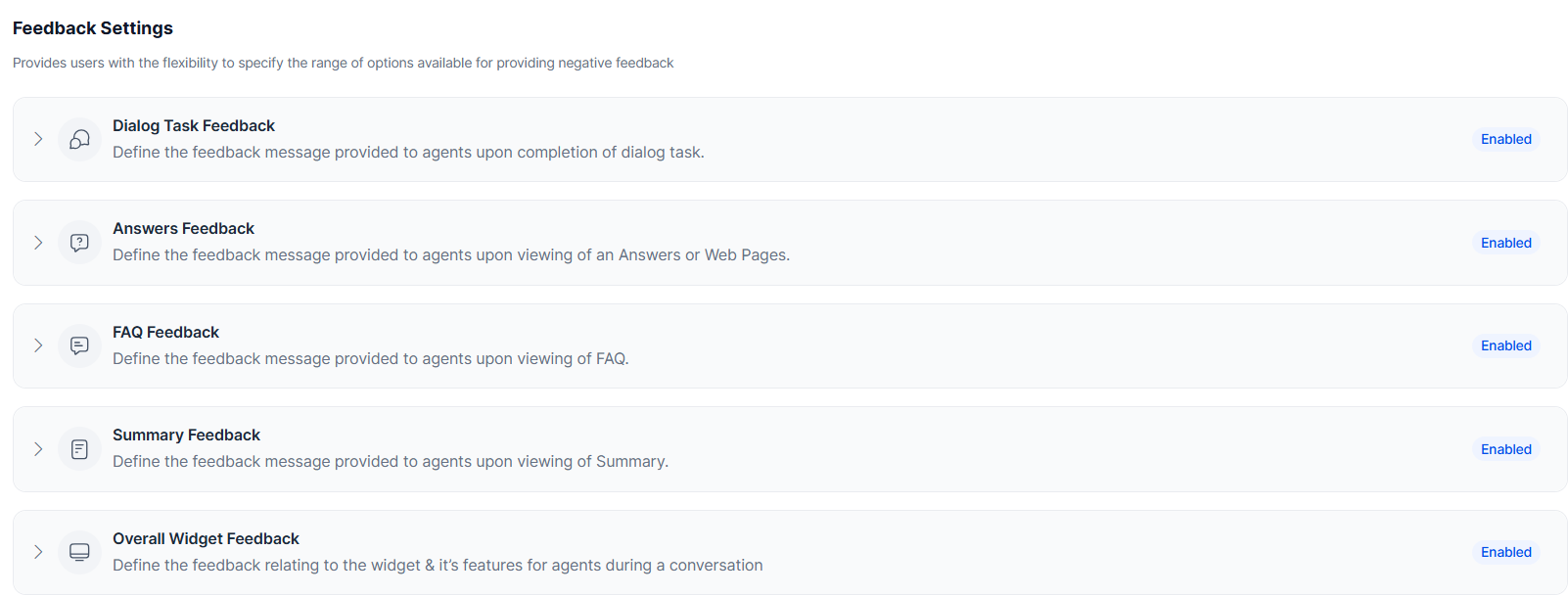Image resolution: width=1568 pixels, height=596 pixels.
Task: Expand the Overall Widget Feedback chevron
Action: coord(38,552)
